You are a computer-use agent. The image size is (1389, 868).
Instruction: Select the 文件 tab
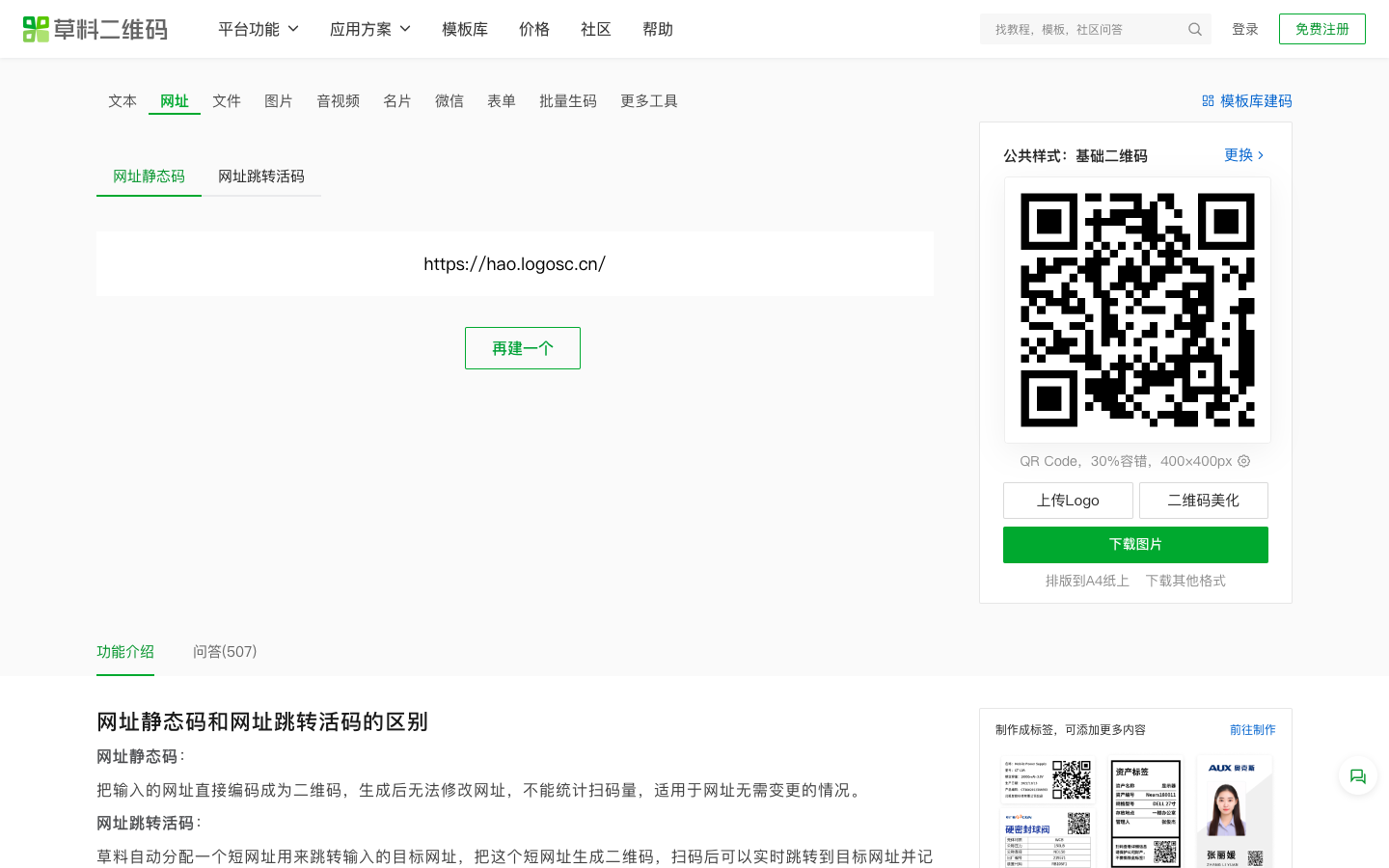tap(227, 101)
